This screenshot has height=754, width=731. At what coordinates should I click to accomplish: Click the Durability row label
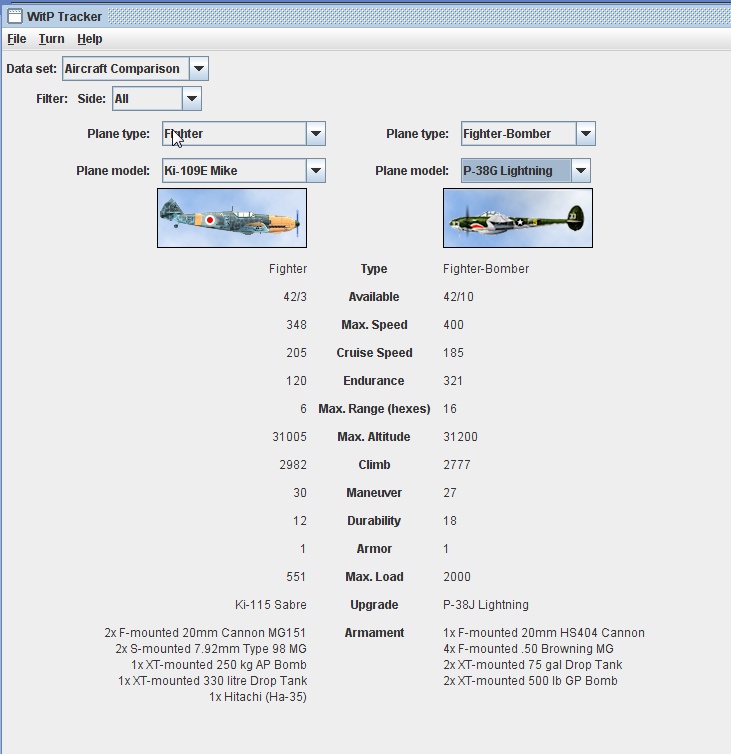374,521
